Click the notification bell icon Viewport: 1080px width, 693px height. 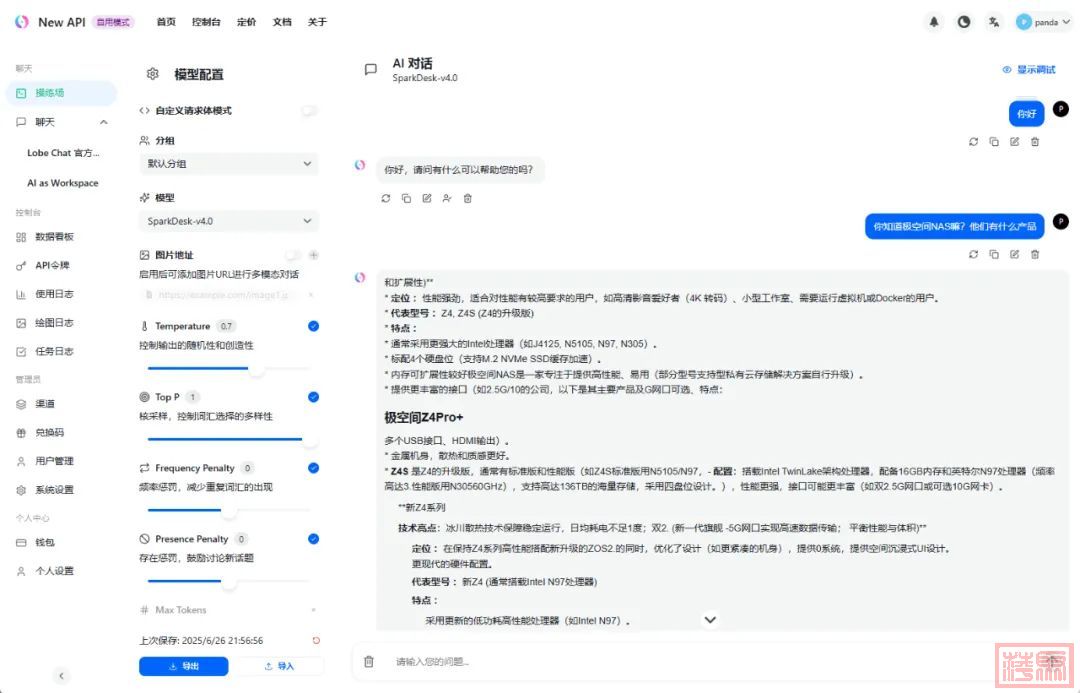click(x=934, y=22)
